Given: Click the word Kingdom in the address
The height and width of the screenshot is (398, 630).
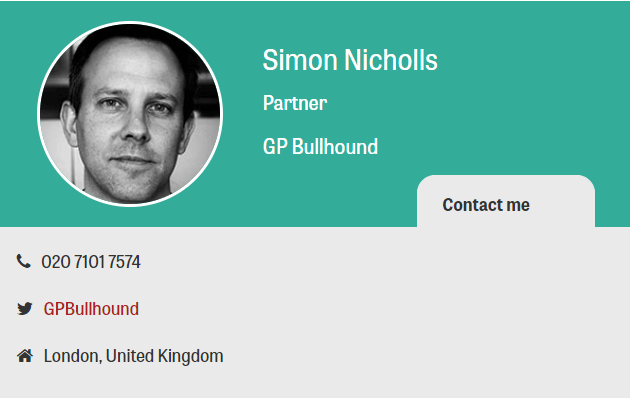Looking at the screenshot, I should pyautogui.click(x=190, y=356).
